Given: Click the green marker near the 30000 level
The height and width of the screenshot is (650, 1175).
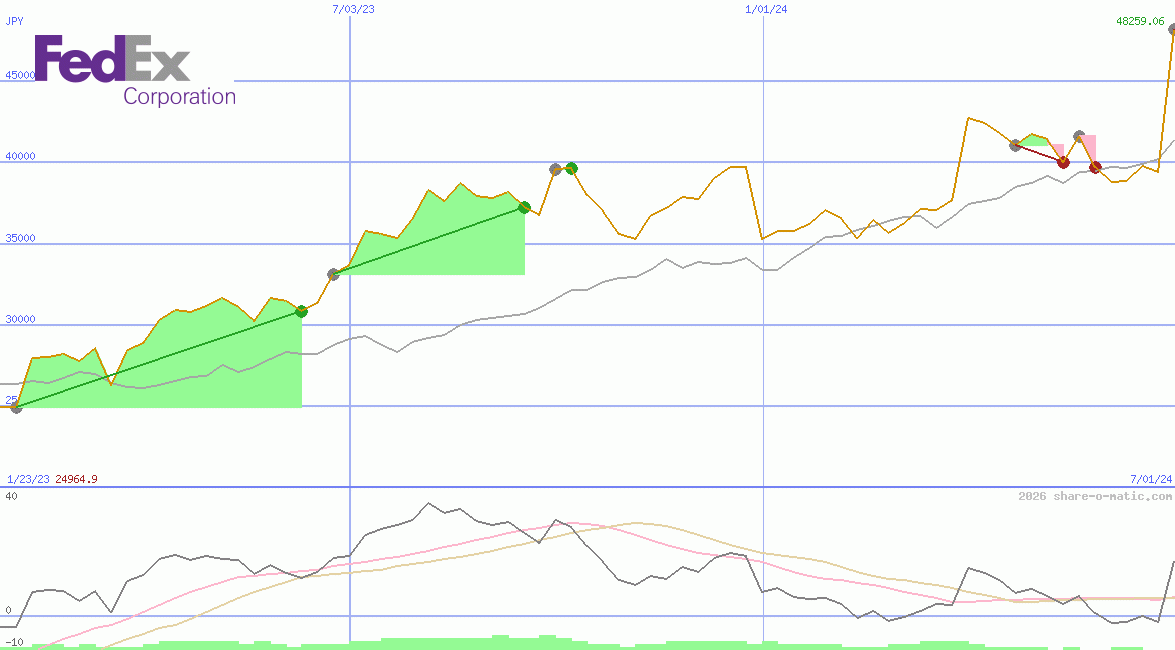Looking at the screenshot, I should (302, 310).
